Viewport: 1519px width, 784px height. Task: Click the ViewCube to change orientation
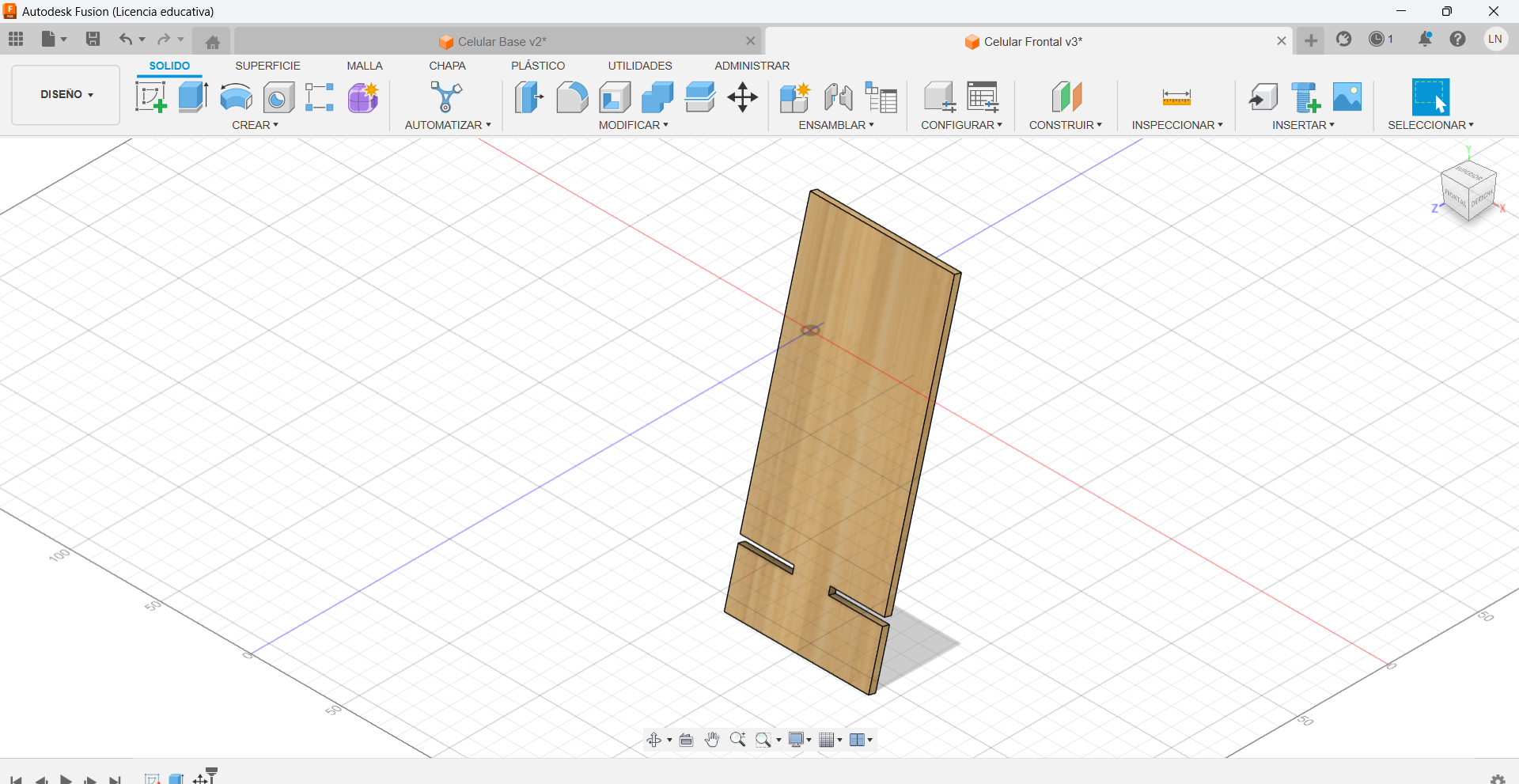point(1468,191)
